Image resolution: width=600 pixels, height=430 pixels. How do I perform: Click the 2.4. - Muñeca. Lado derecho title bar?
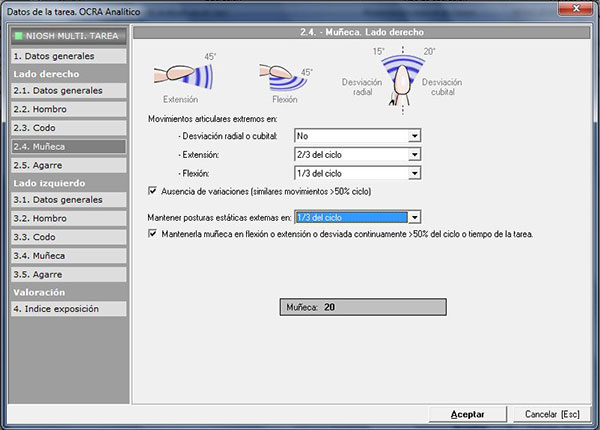[x=362, y=32]
